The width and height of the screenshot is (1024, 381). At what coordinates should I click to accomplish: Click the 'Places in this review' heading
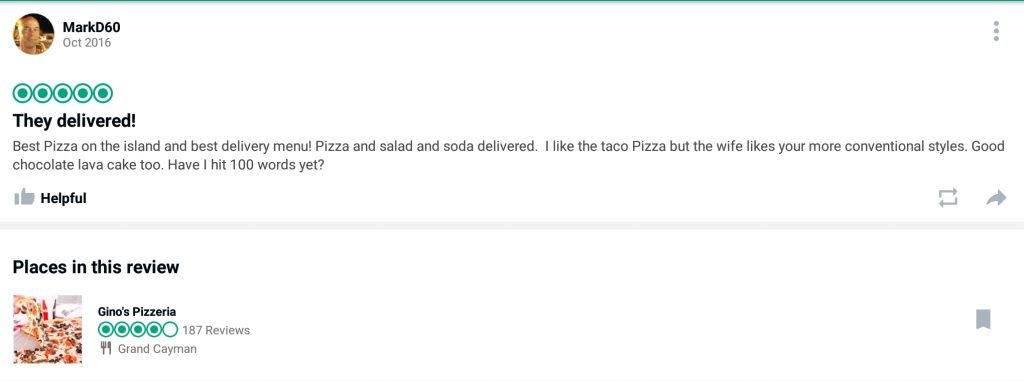coord(96,267)
